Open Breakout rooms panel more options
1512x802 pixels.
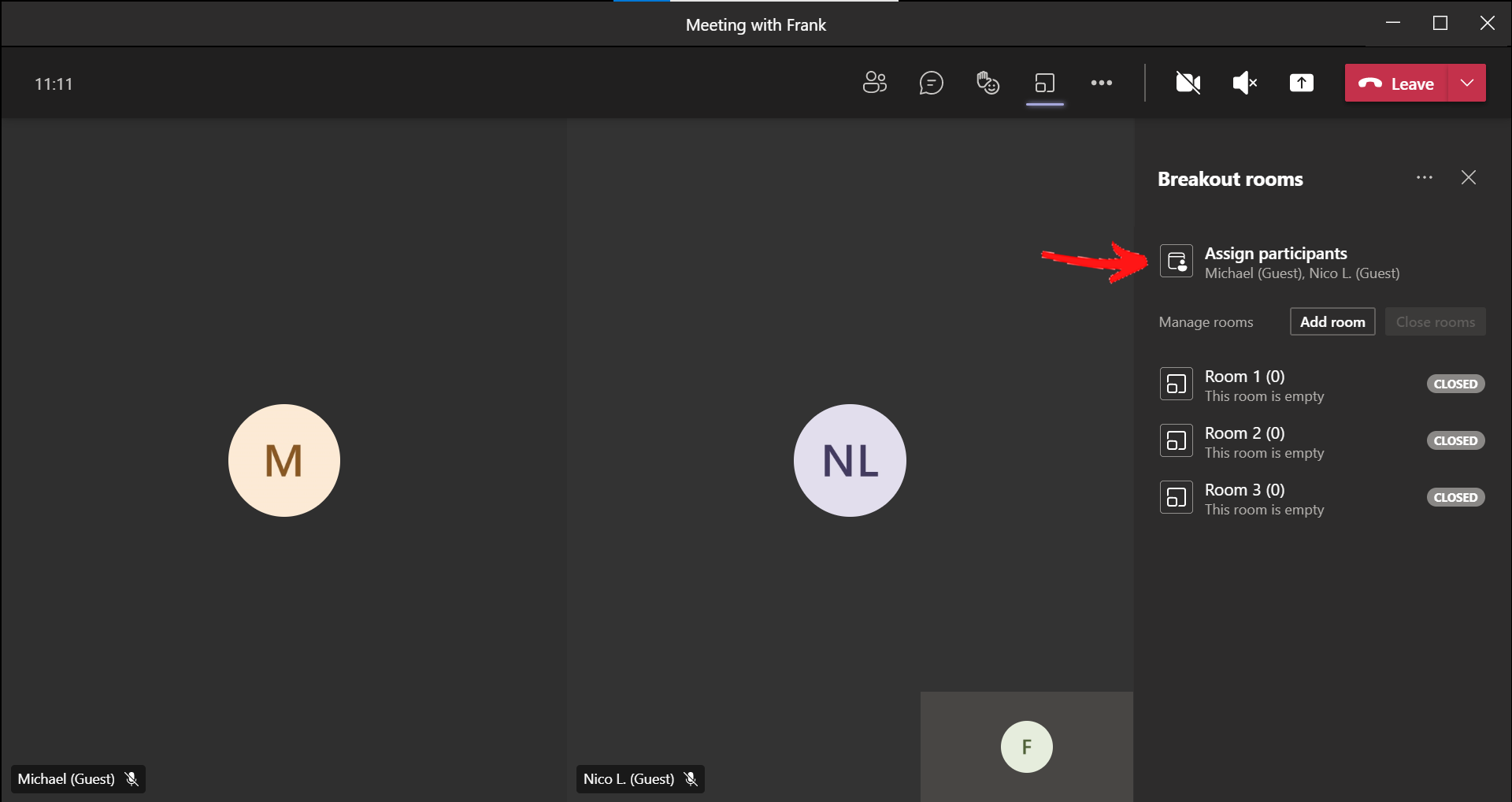click(1424, 178)
